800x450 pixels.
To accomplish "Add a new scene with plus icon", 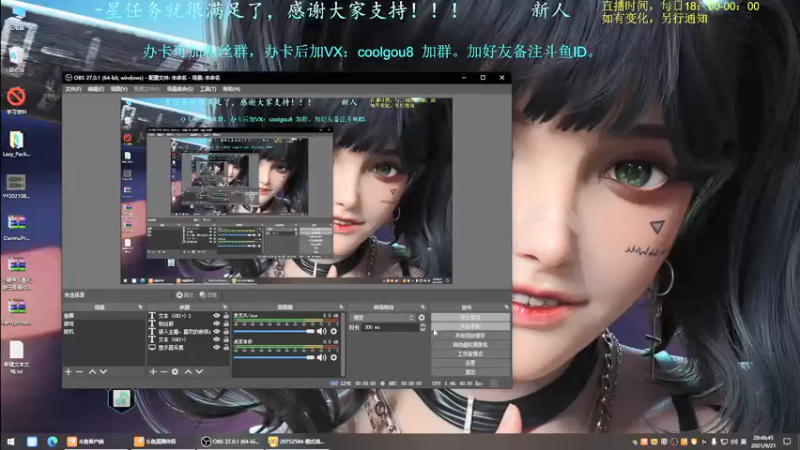I will (68, 371).
